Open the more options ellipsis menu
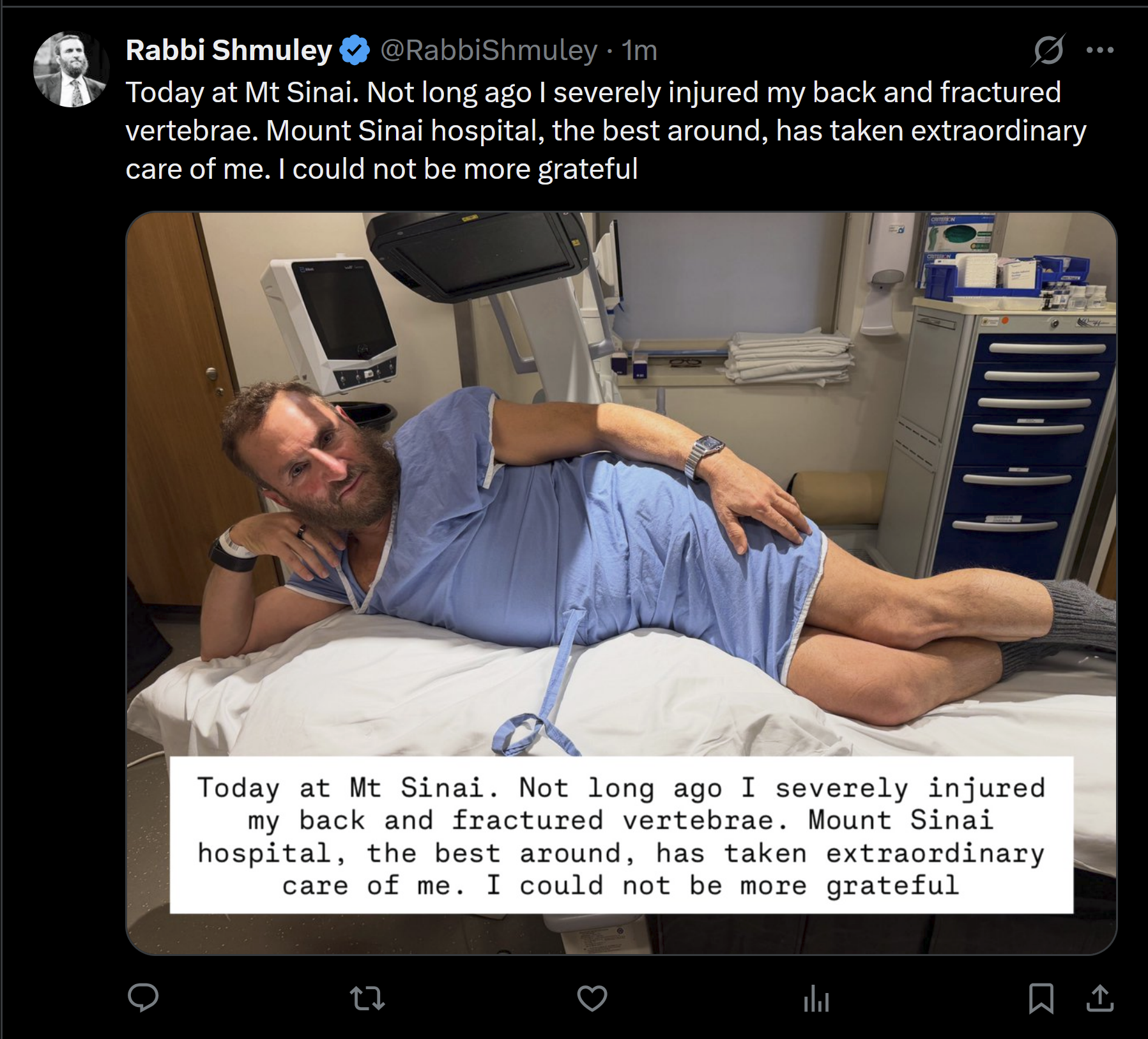 pyautogui.click(x=1099, y=50)
